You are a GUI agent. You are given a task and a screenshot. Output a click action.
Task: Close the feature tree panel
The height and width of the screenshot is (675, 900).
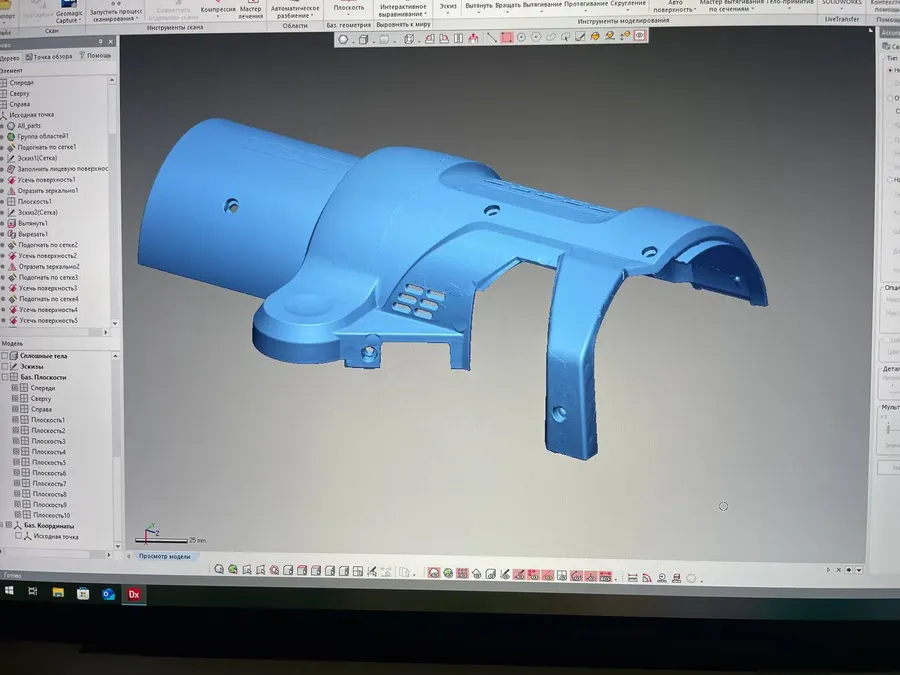point(111,42)
